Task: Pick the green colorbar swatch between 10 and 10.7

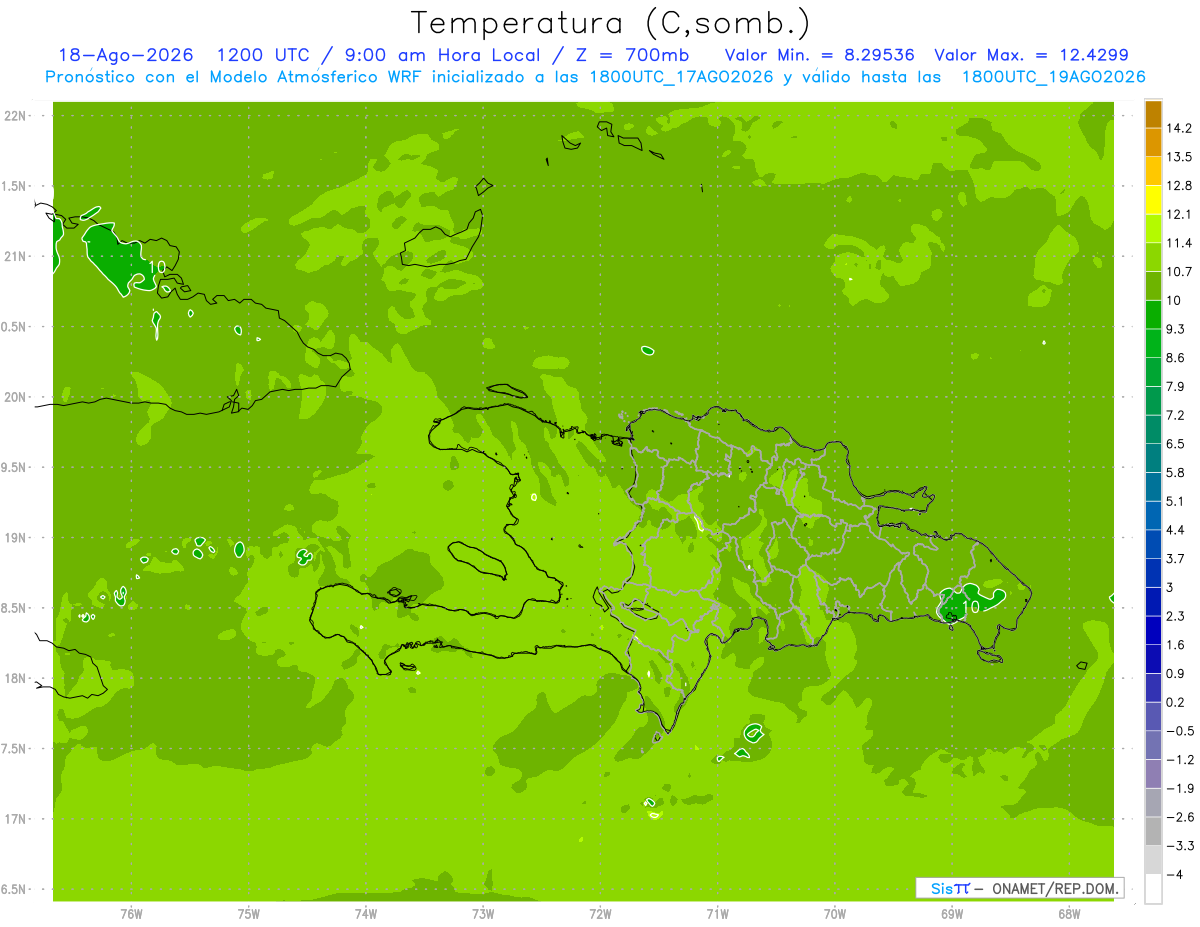Action: point(1153,286)
